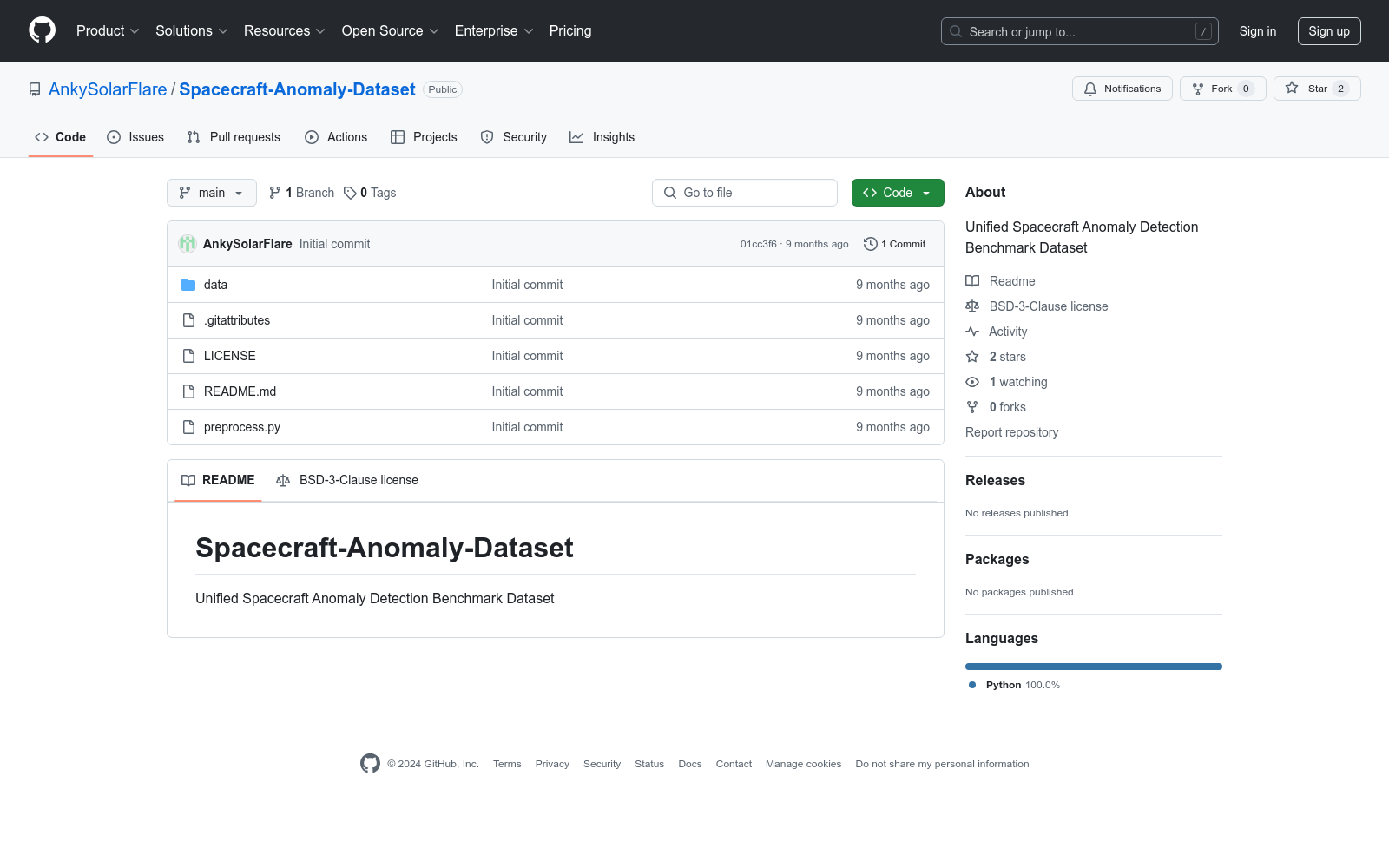1389x868 pixels.
Task: Click the file icon beside README.md
Action: 188,391
